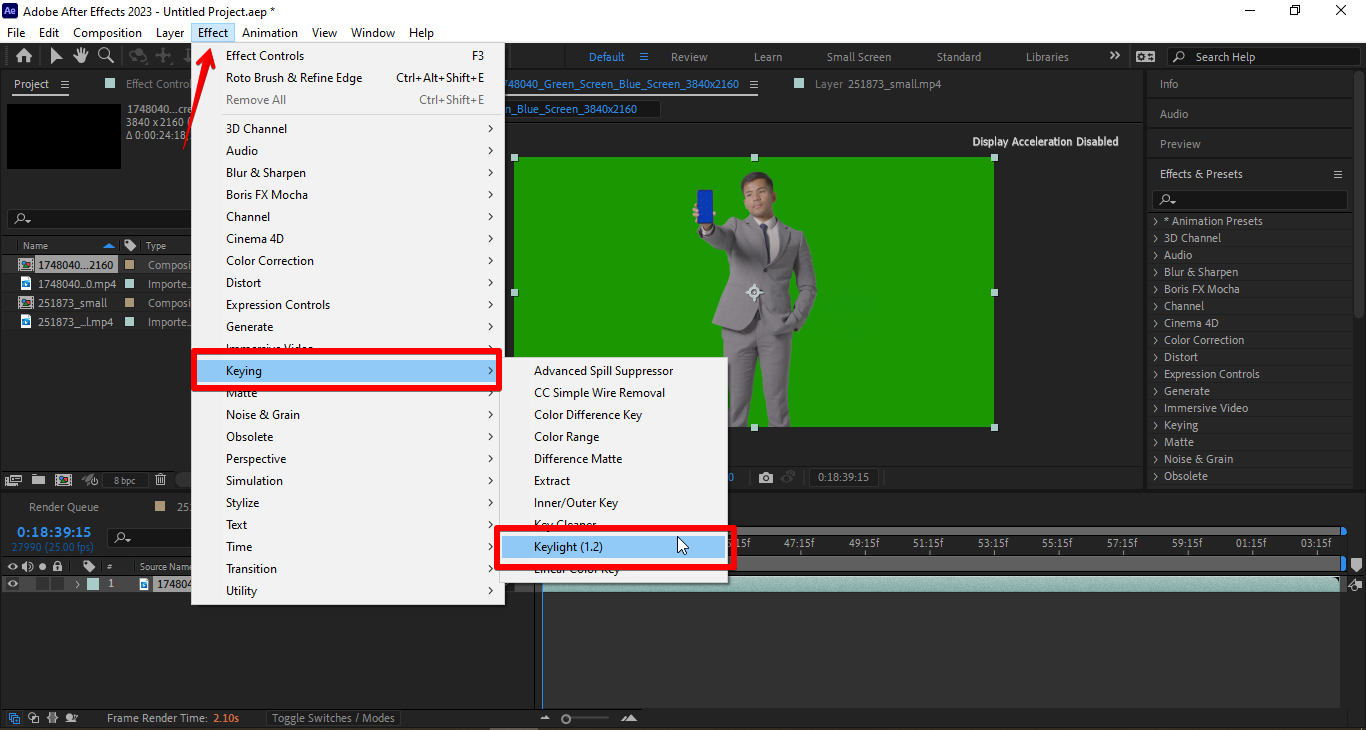Enable the Render Acceleration power toggle
Viewport: 1366px width, 730px height.
click(89, 480)
